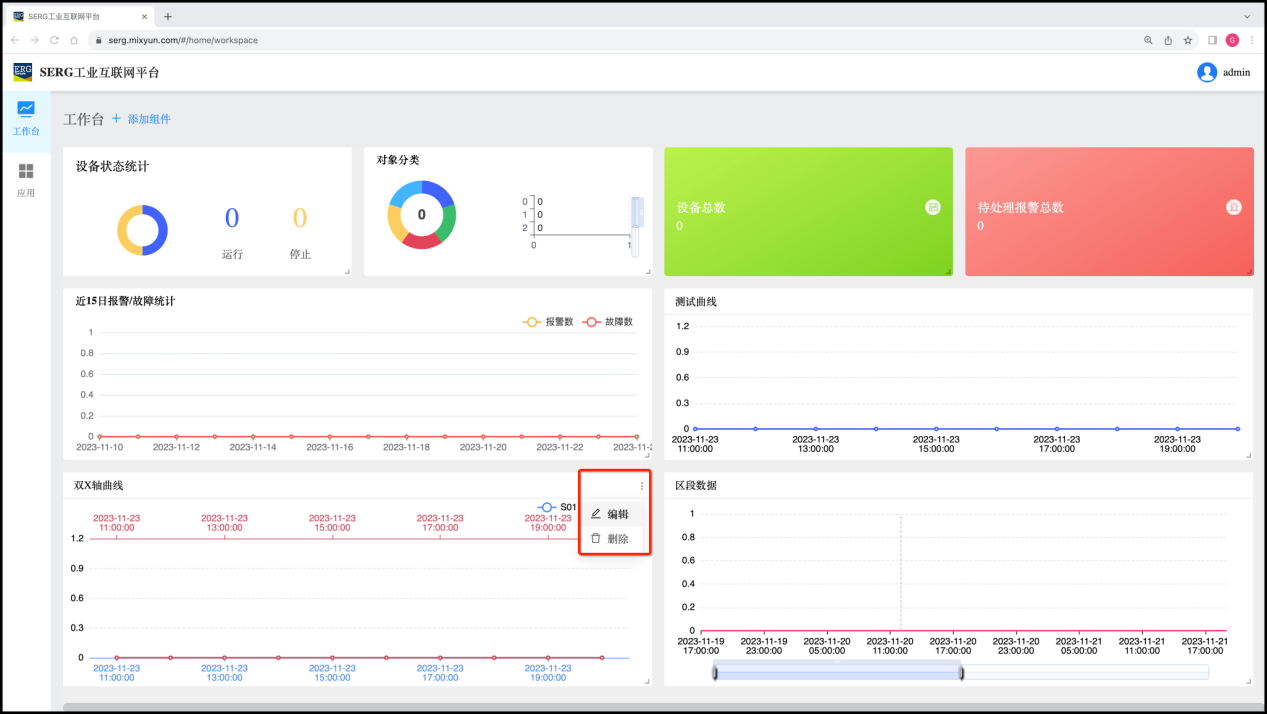1267x714 pixels.
Task: Click the icon on 设备总数 card
Action: tap(933, 207)
